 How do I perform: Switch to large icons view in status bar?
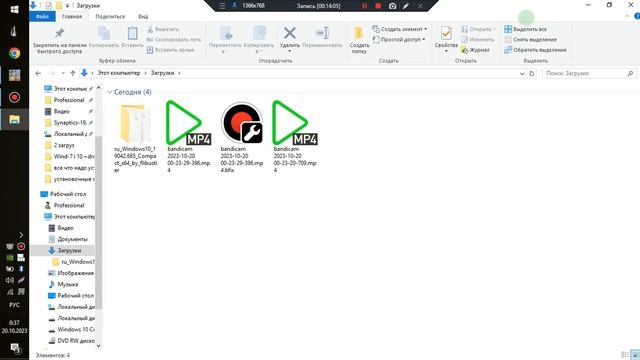(635, 355)
